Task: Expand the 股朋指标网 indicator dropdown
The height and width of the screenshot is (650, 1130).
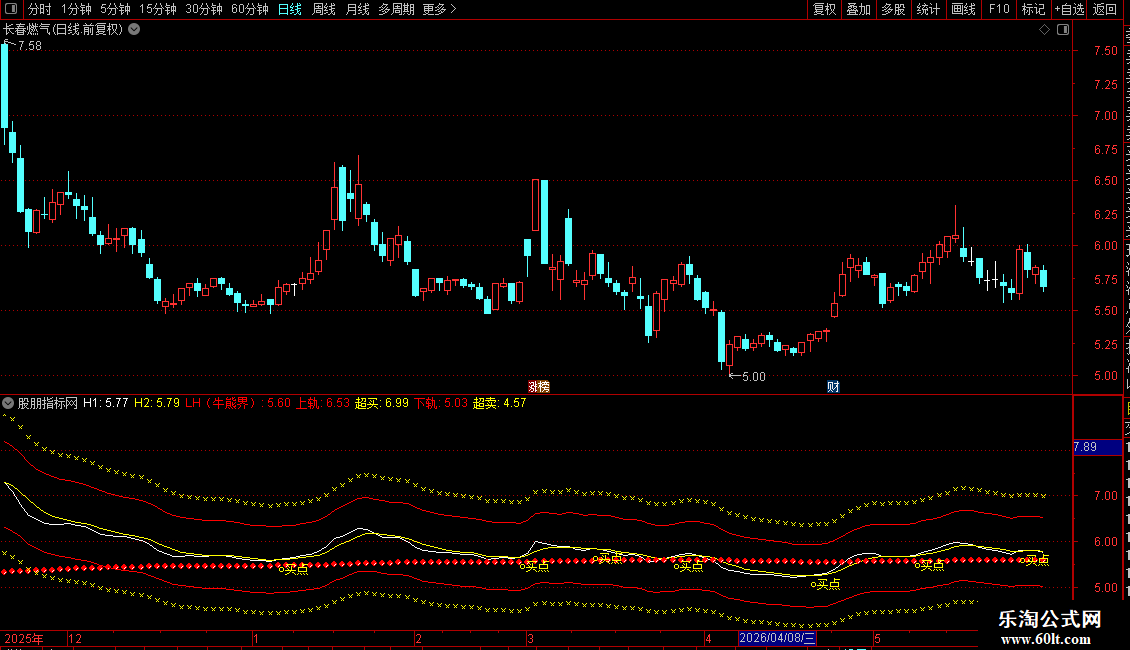Action: (x=8, y=403)
